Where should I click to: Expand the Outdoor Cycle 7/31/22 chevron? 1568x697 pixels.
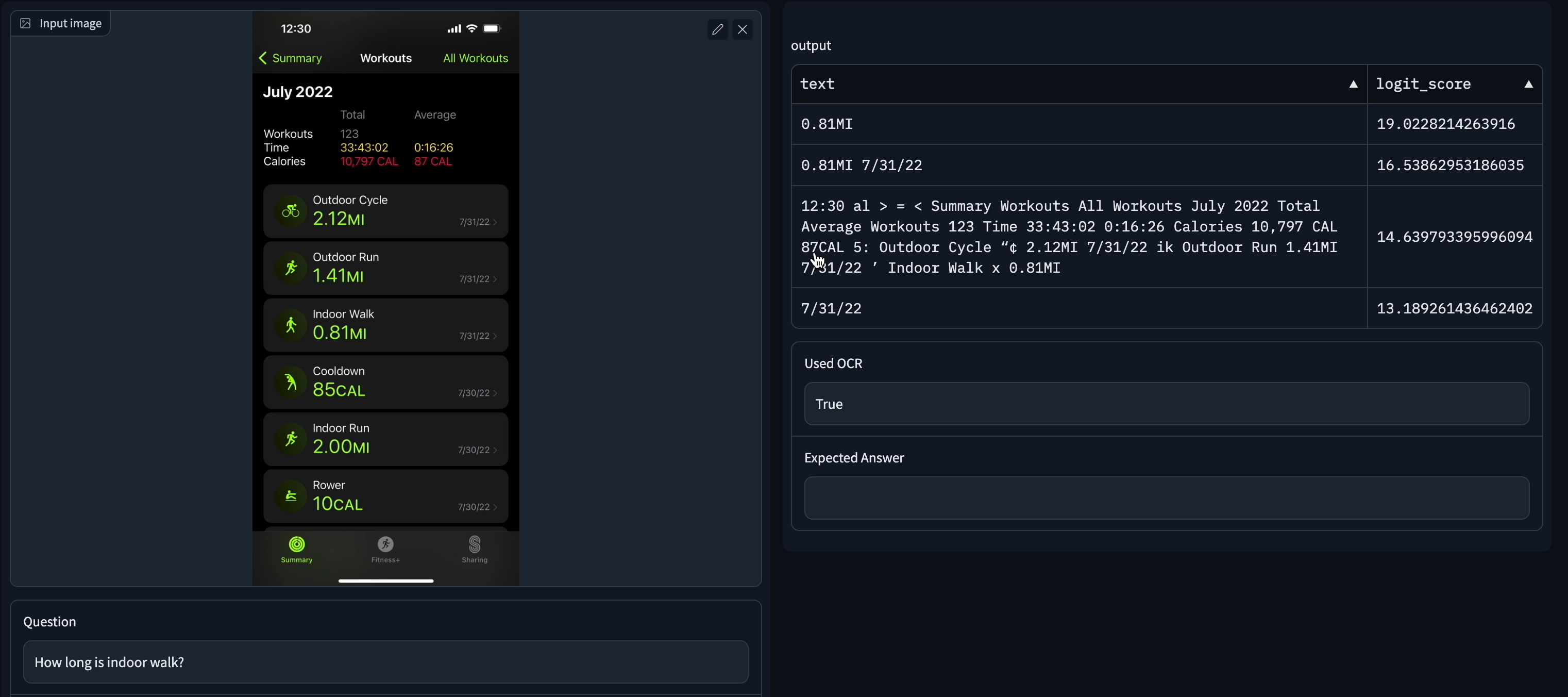pyautogui.click(x=495, y=223)
